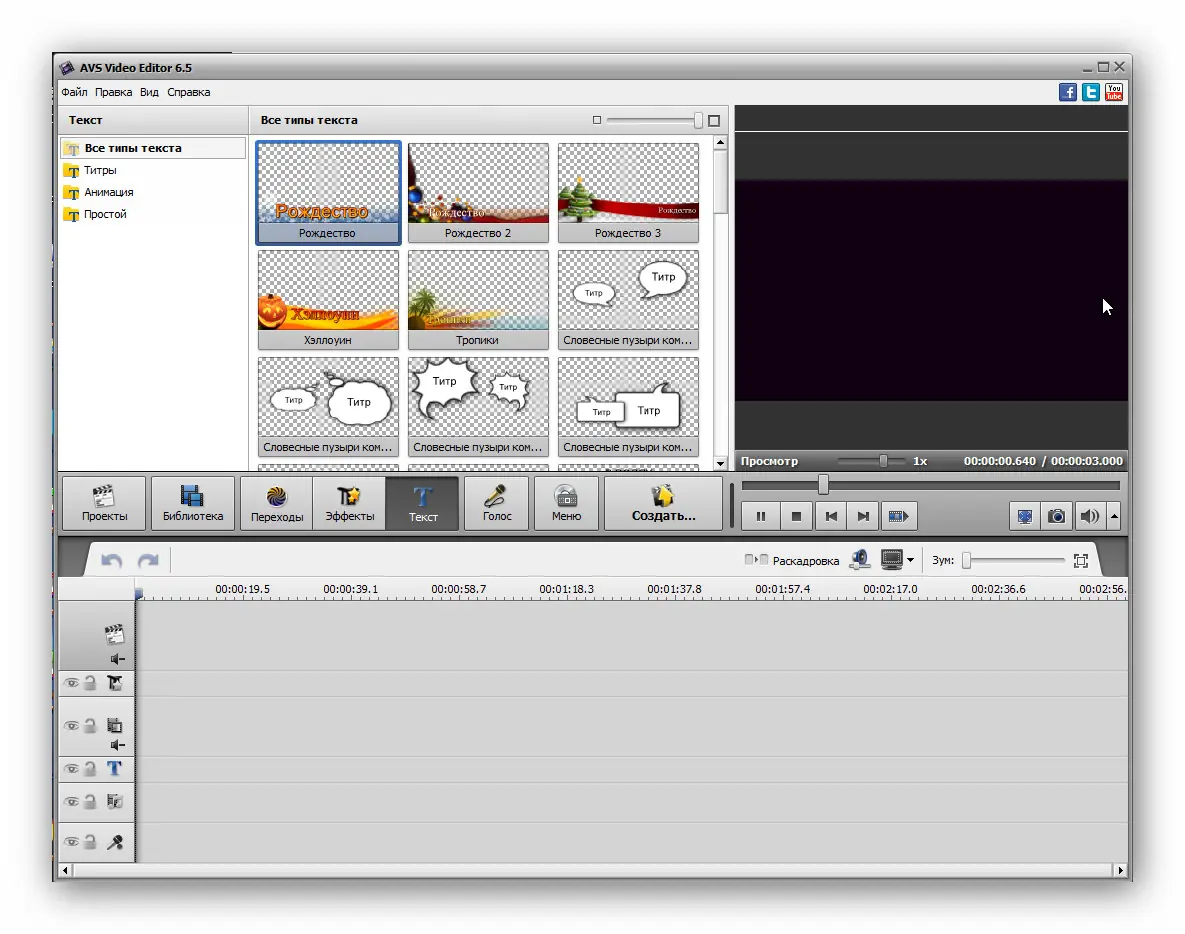1185x934 pixels.
Task: Open the YouTube link icon
Action: (x=1114, y=92)
